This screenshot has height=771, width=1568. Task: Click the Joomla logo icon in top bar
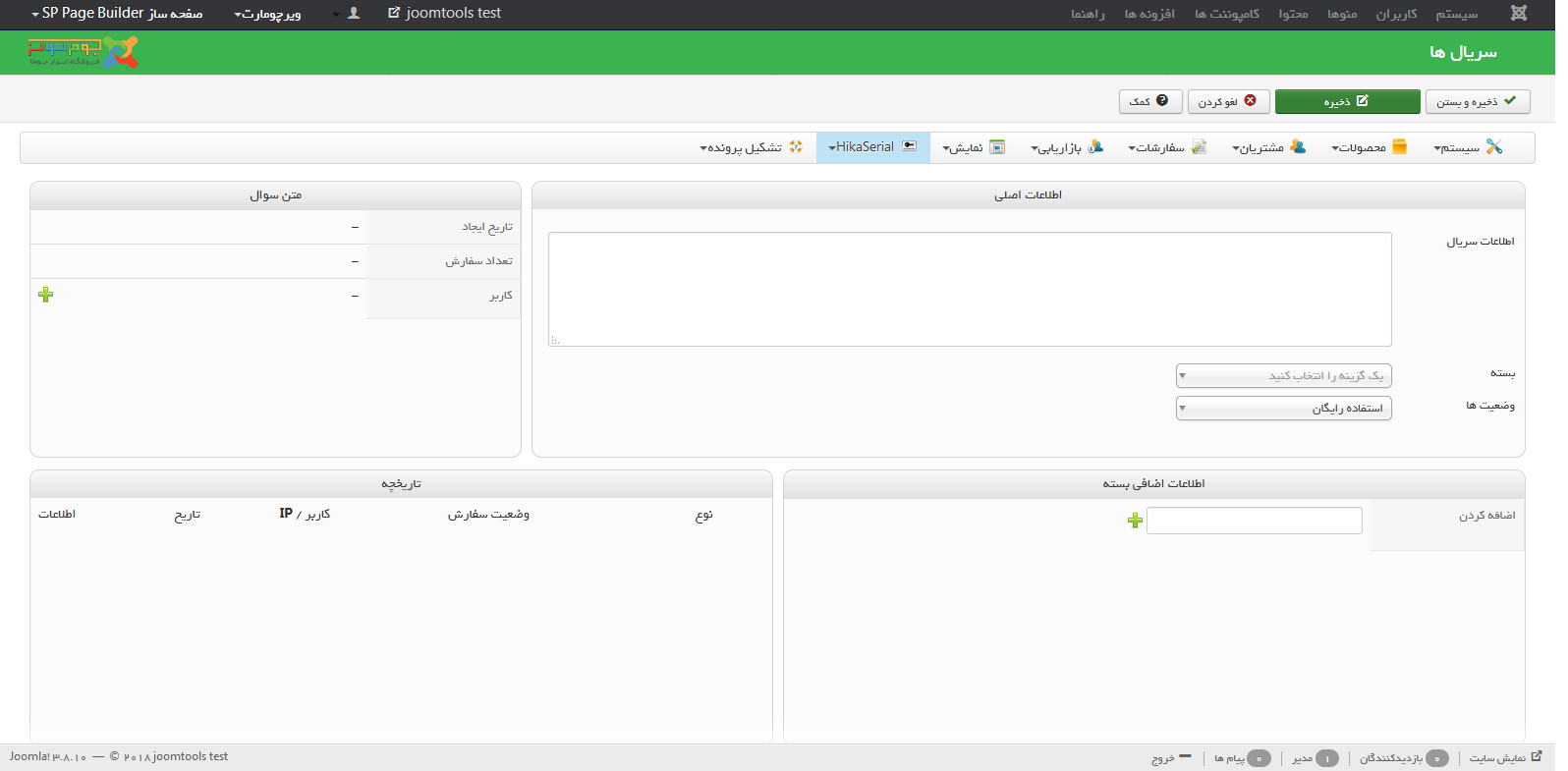pos(1518,14)
